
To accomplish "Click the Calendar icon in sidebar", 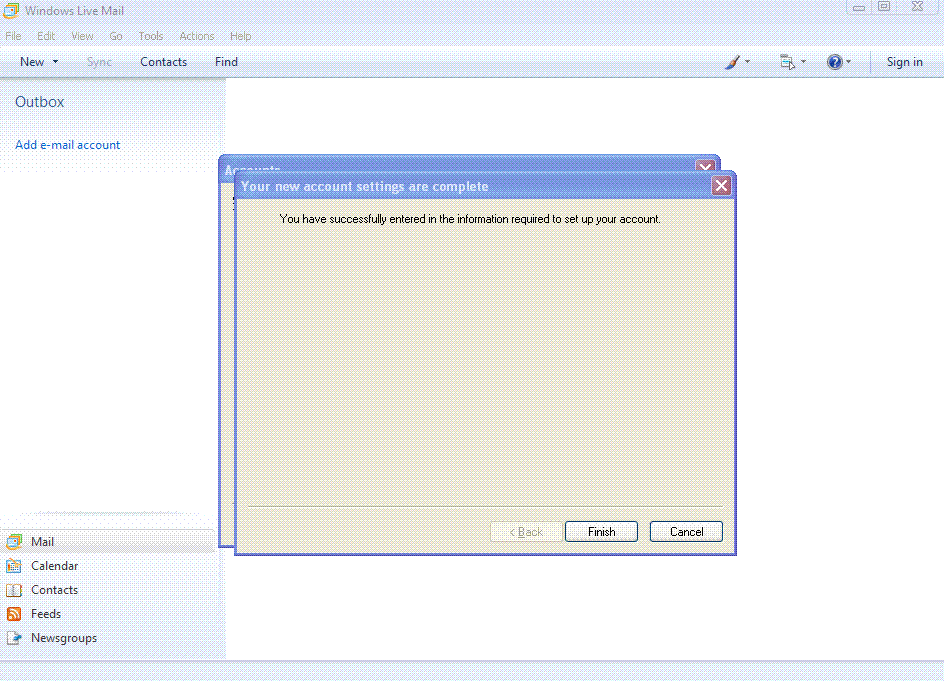I will (14, 566).
